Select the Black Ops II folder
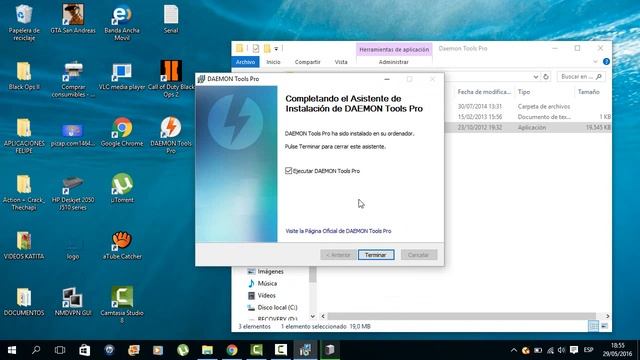Screen dimensions: 640x360 click(x=24, y=76)
